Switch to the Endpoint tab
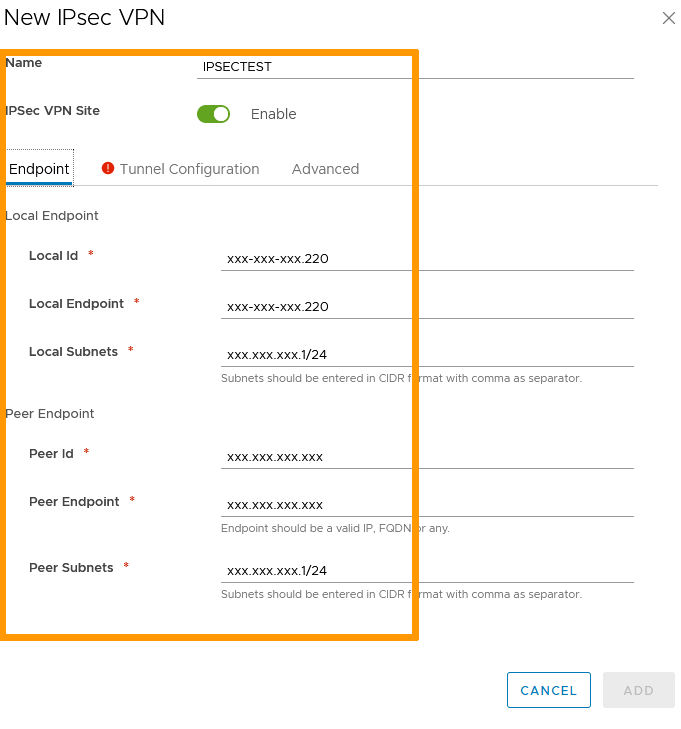Image resolution: width=681 pixels, height=729 pixels. point(39,169)
